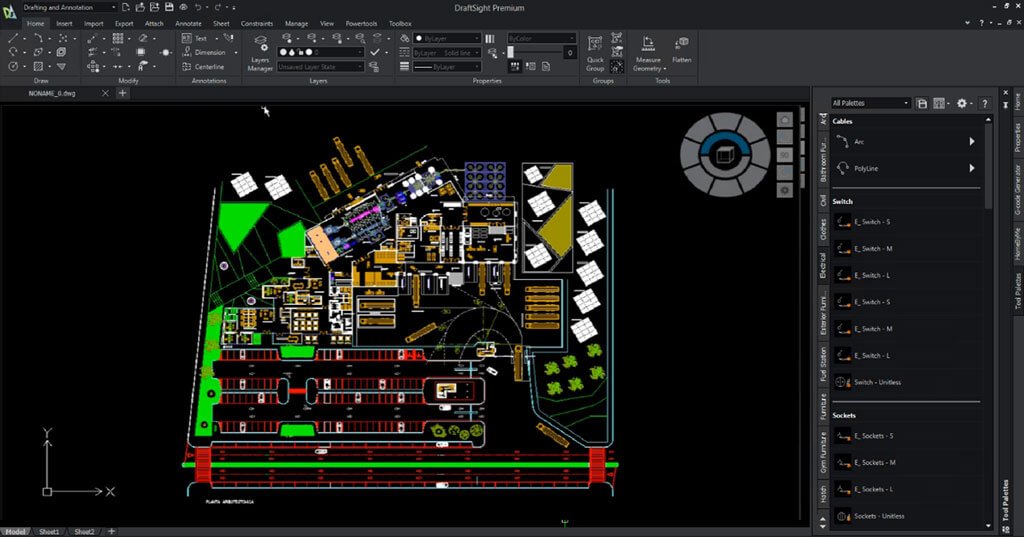Select the E_Sockets - M palette item
Screen dimensions: 1024x537
(x=874, y=462)
